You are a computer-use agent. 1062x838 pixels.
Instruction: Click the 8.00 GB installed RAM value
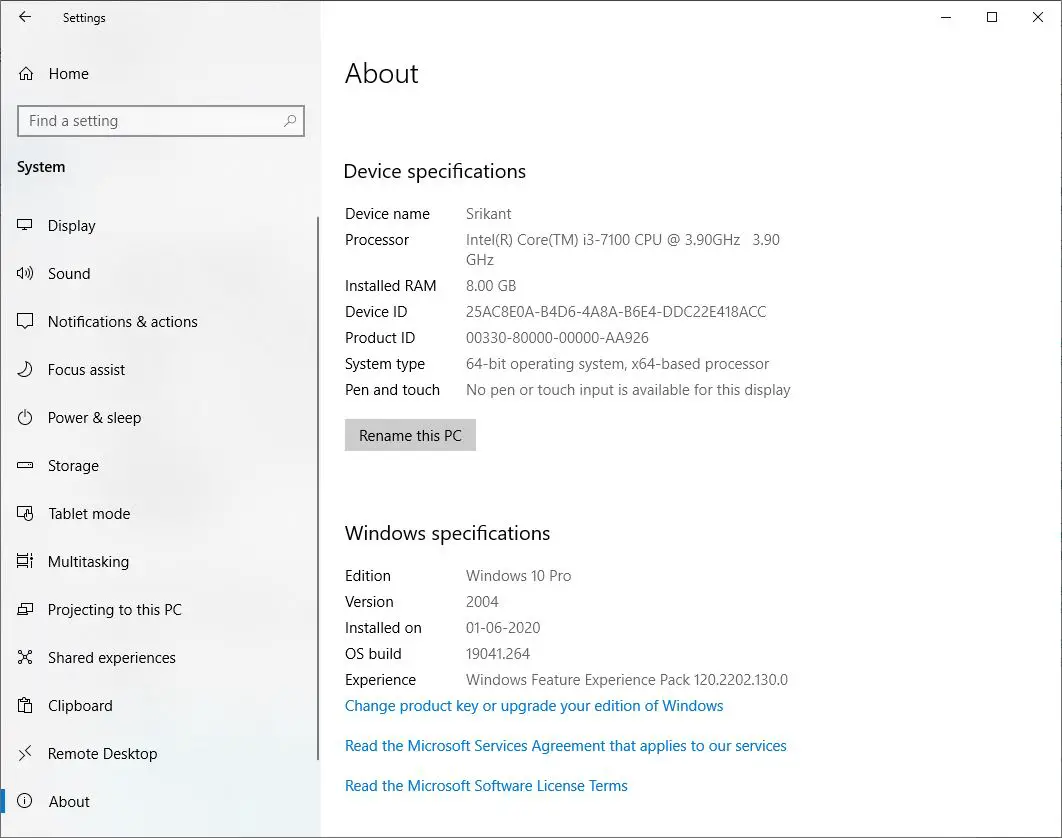(491, 286)
